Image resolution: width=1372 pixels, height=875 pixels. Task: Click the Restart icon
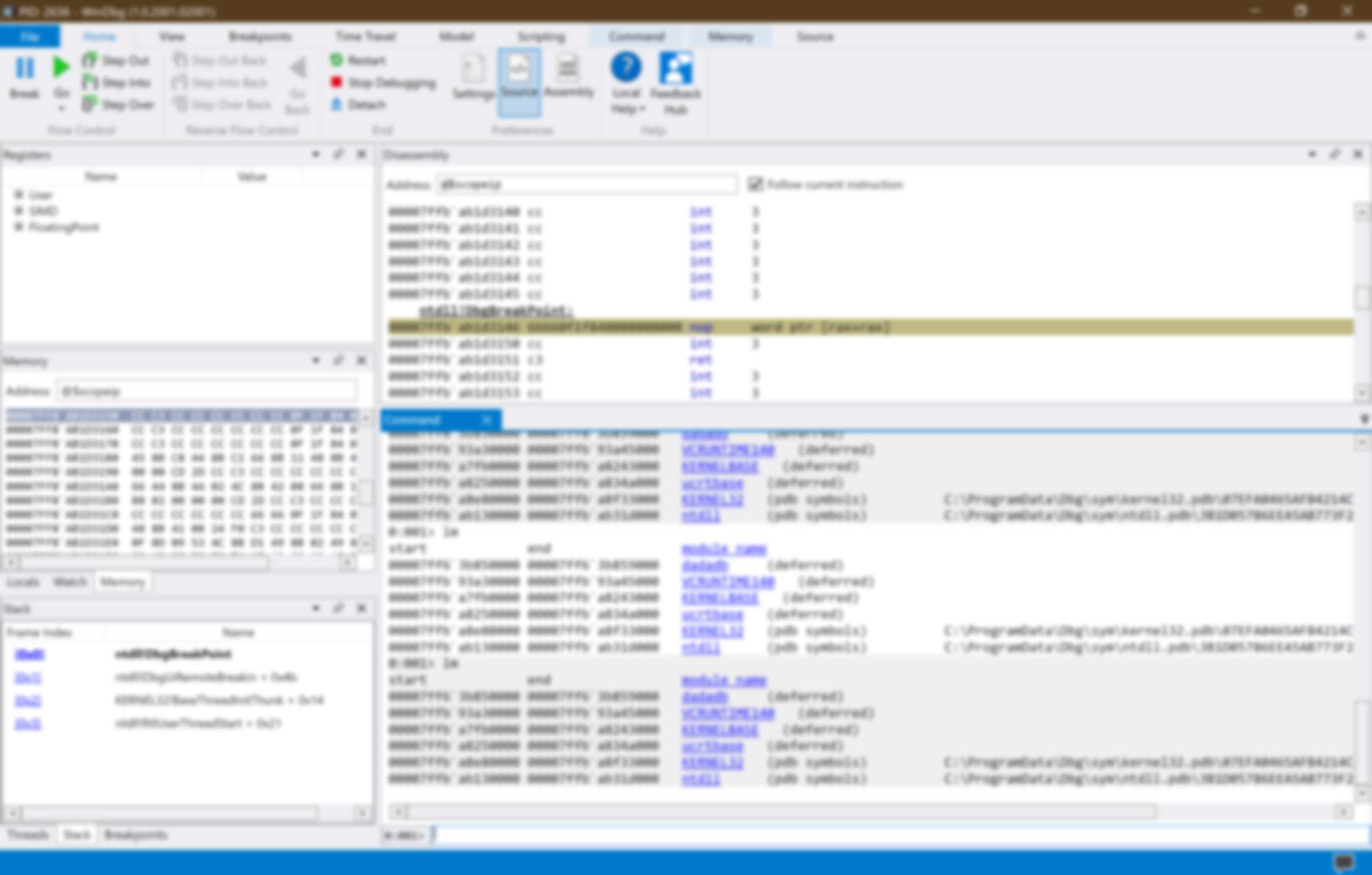coord(337,60)
